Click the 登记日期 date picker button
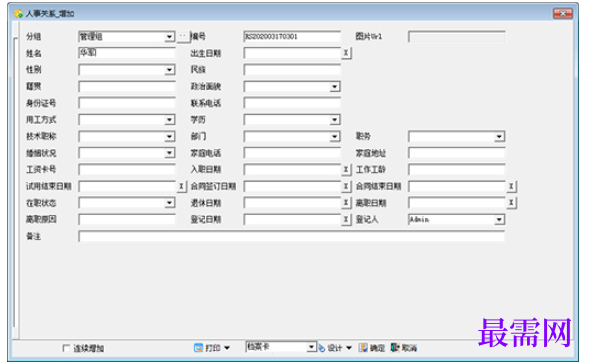 click(x=346, y=219)
